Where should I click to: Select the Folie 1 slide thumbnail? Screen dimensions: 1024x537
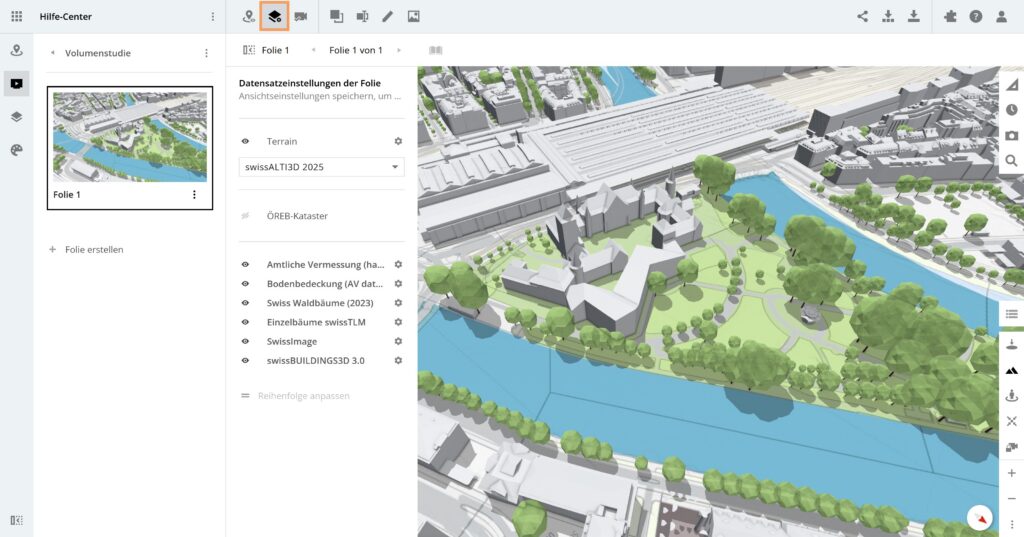(130, 137)
